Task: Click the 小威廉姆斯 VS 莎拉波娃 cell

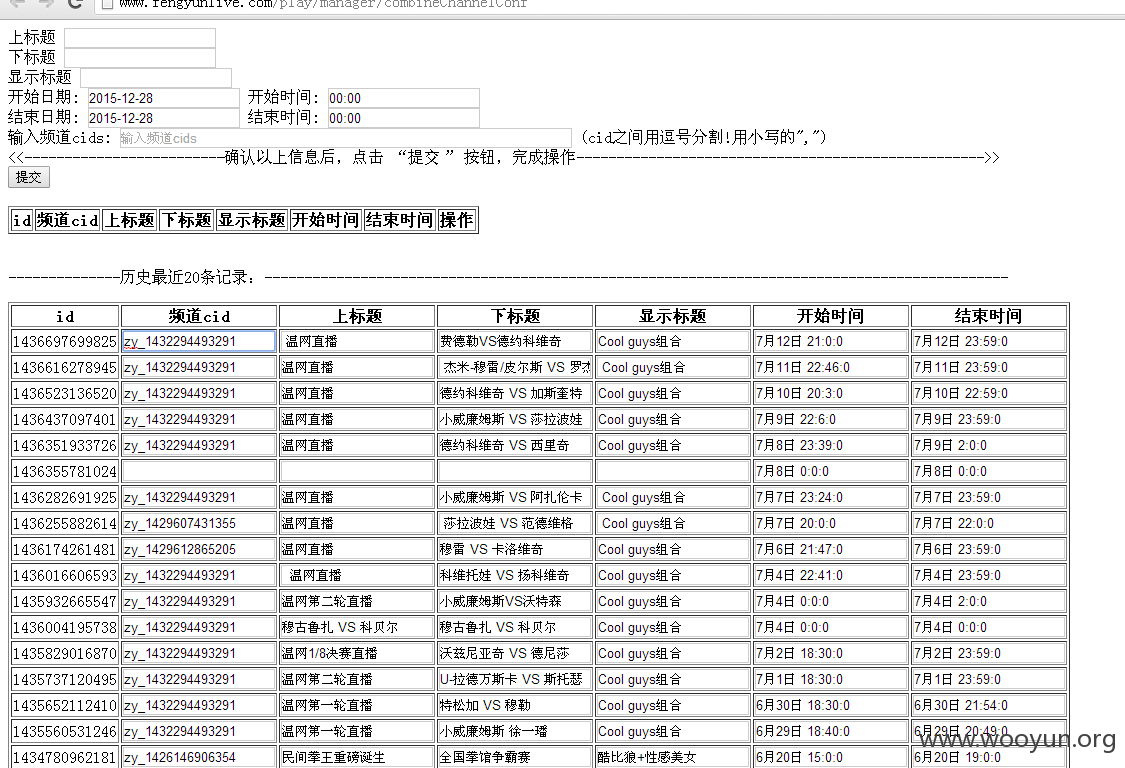Action: [514, 420]
